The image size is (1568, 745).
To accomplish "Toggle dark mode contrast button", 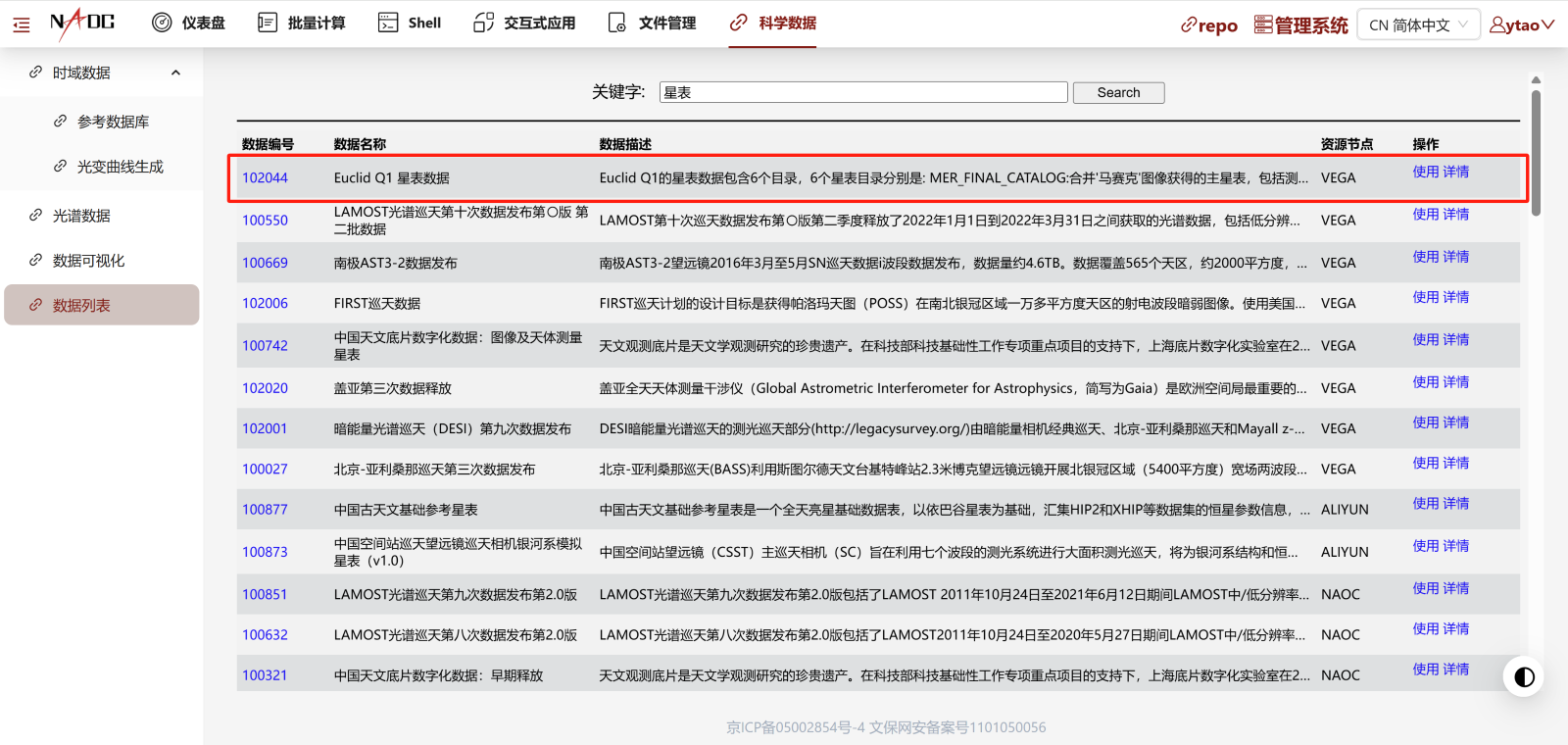I will (x=1524, y=676).
